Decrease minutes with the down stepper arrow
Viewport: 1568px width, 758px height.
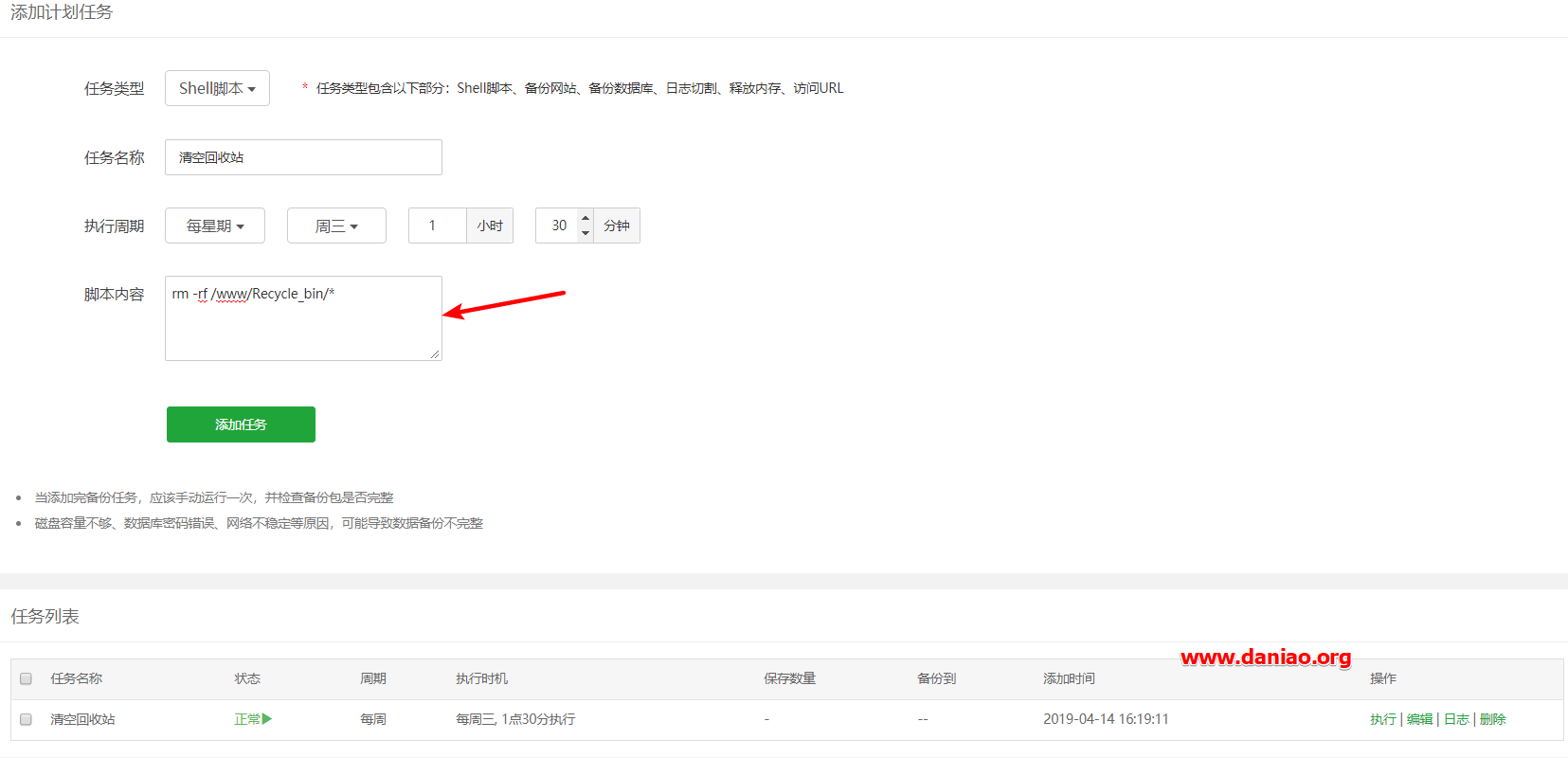click(x=586, y=233)
